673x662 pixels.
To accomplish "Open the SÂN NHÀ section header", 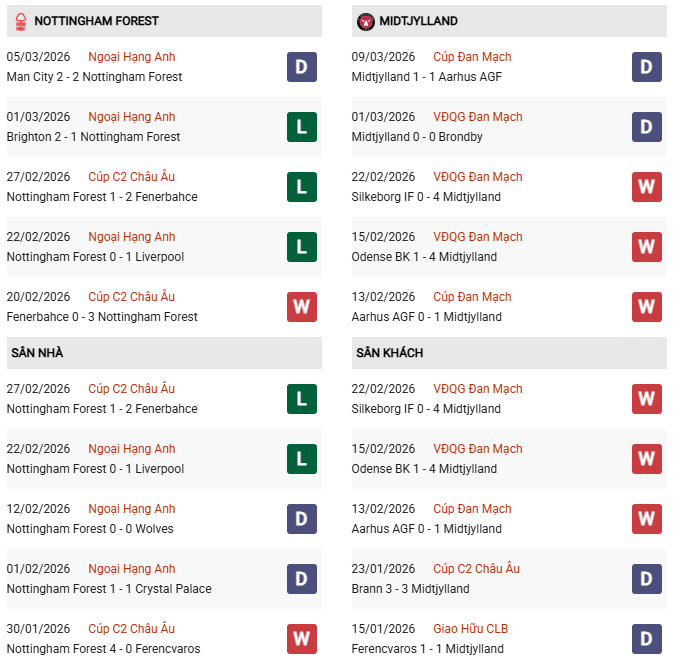I will click(x=37, y=353).
